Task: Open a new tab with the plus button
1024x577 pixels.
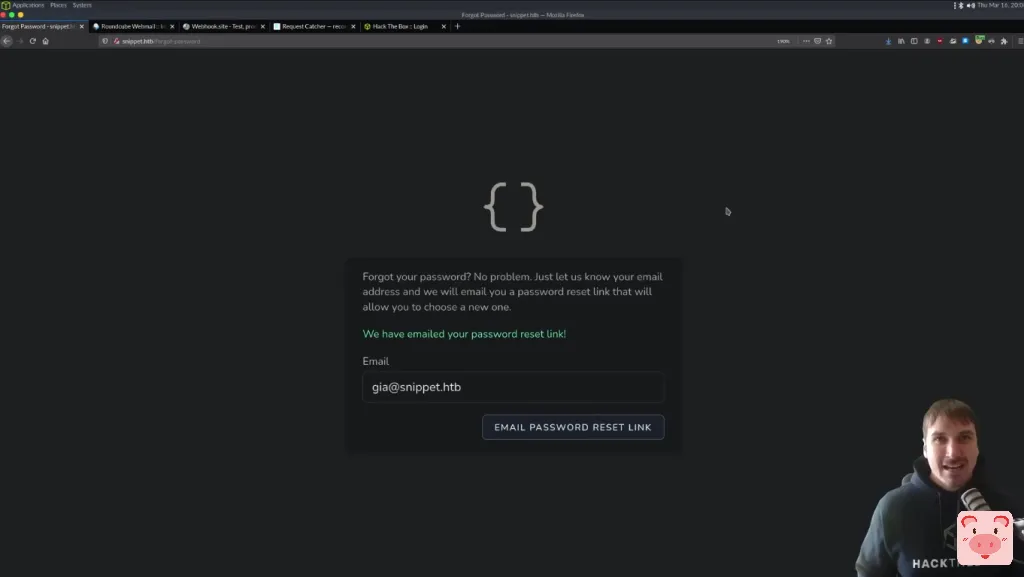Action: (x=457, y=27)
